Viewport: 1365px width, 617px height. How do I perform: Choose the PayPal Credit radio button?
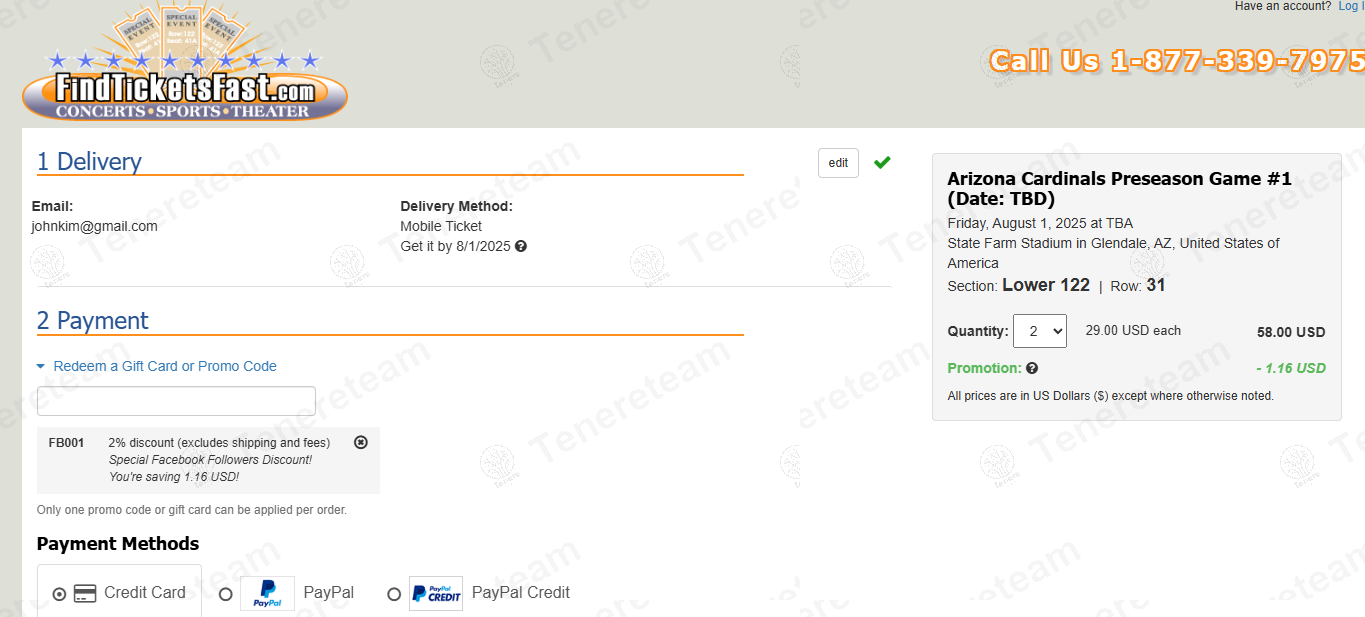click(x=394, y=594)
